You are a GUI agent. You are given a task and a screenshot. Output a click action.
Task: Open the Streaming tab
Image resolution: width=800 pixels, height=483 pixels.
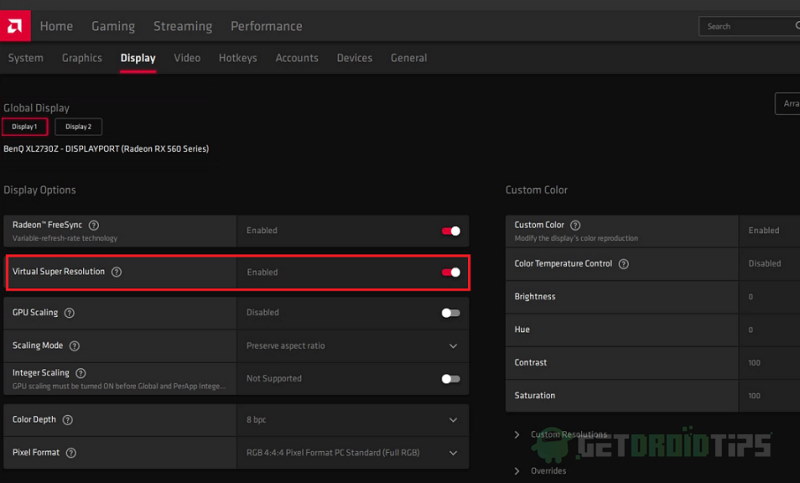[183, 26]
